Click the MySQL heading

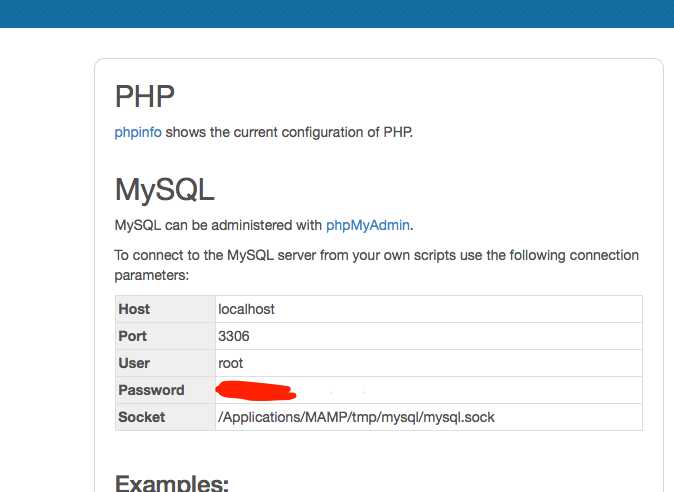click(x=165, y=189)
